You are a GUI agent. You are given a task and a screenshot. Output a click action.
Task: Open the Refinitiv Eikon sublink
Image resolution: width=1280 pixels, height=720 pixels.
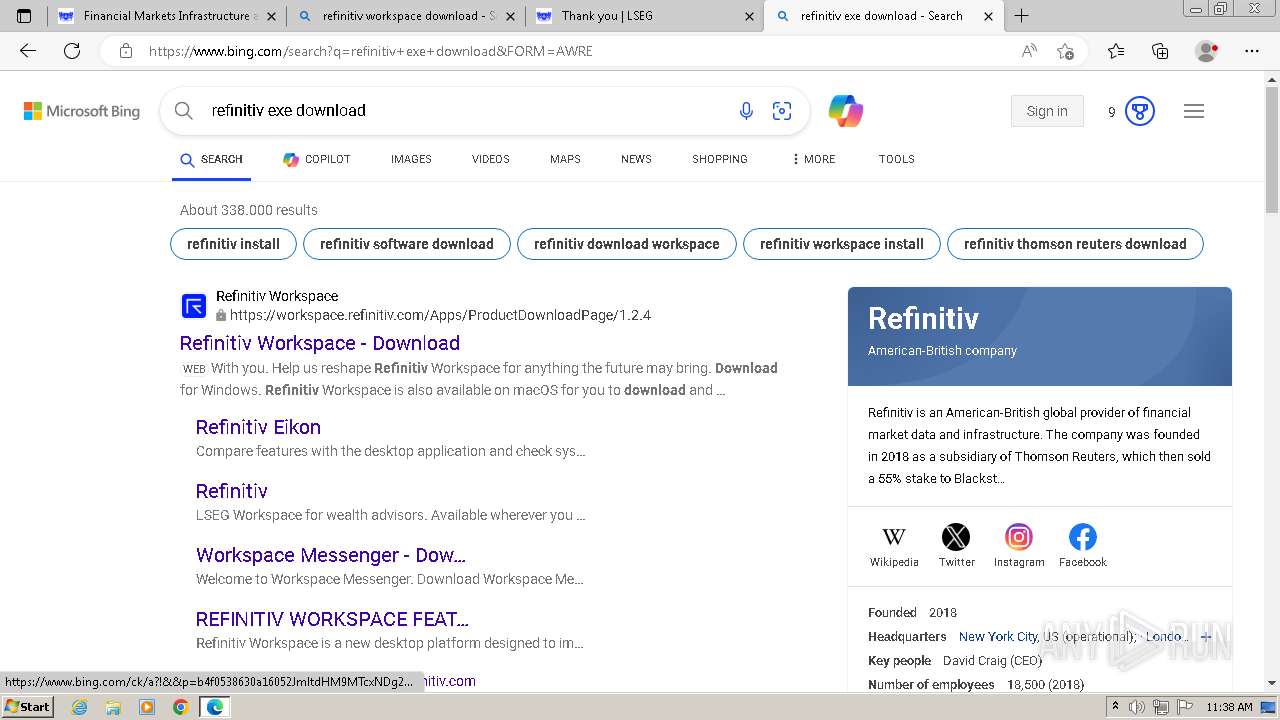tap(258, 427)
